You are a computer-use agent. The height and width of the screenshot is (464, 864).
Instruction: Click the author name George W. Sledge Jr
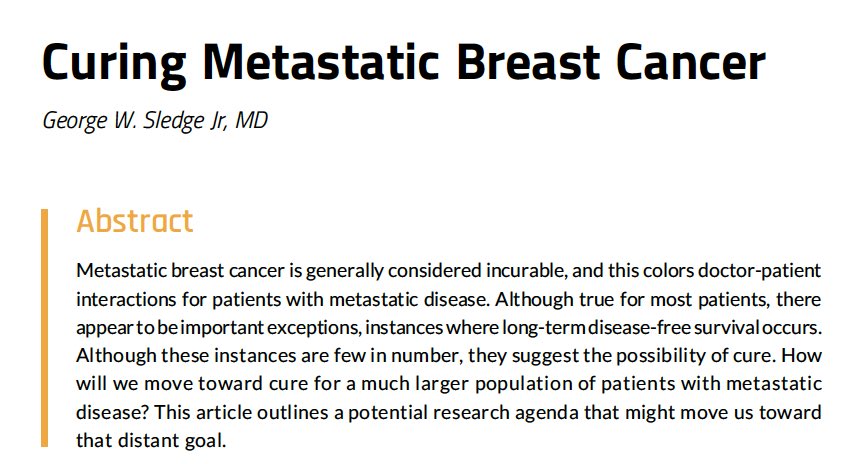[x=134, y=121]
